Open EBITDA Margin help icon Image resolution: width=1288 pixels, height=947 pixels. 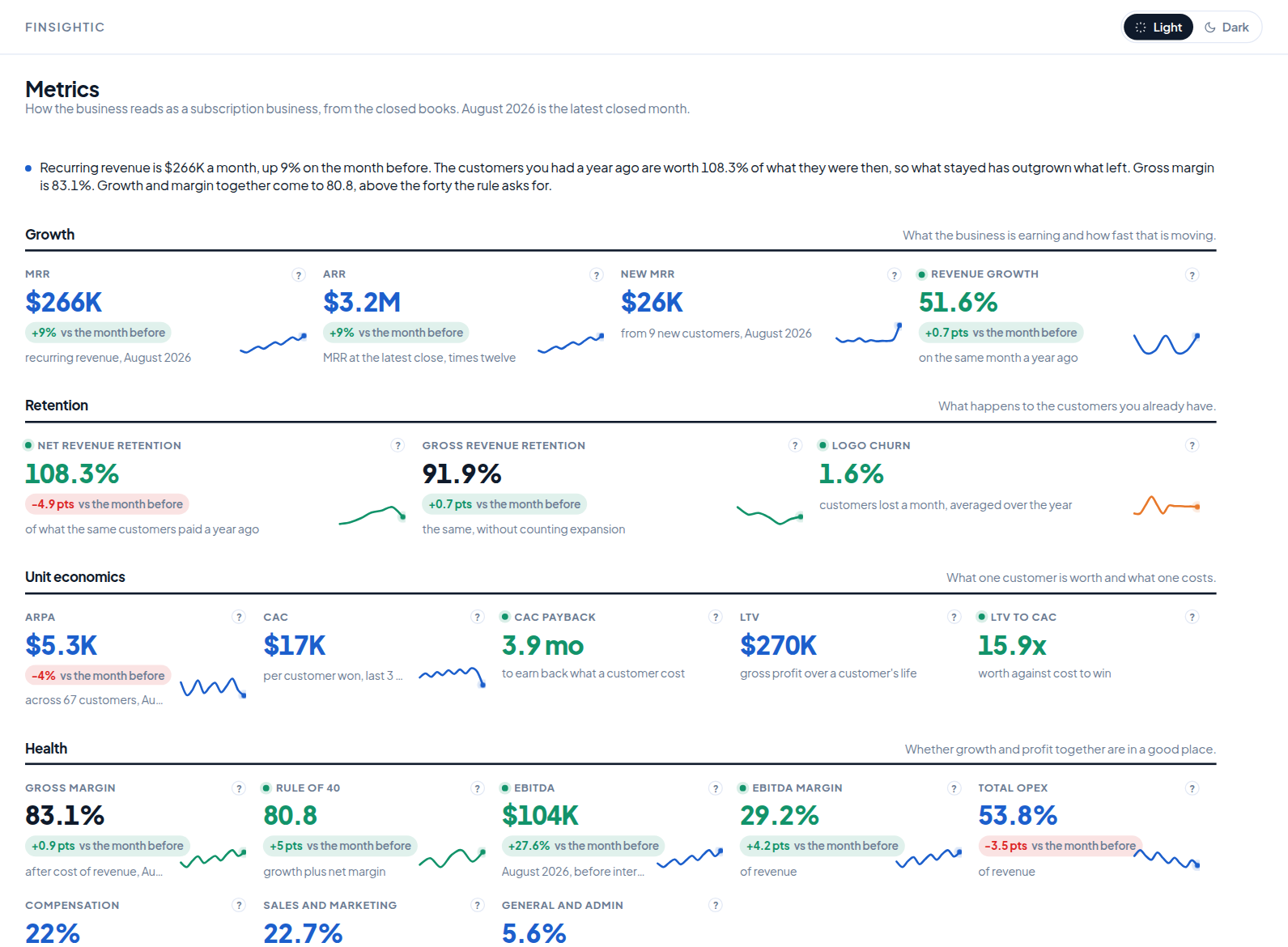coord(954,788)
